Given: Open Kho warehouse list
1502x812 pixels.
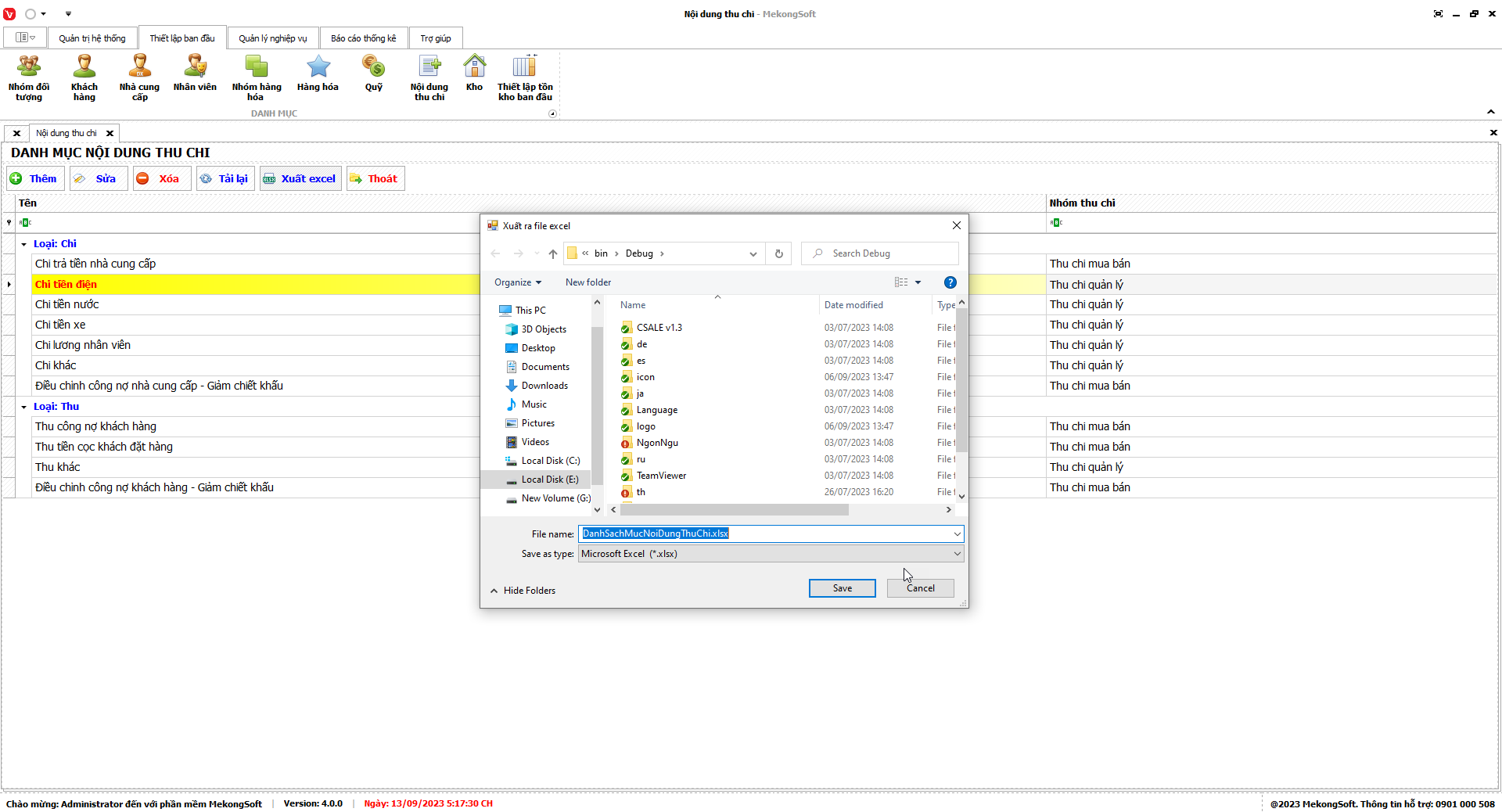Looking at the screenshot, I should pos(474,74).
